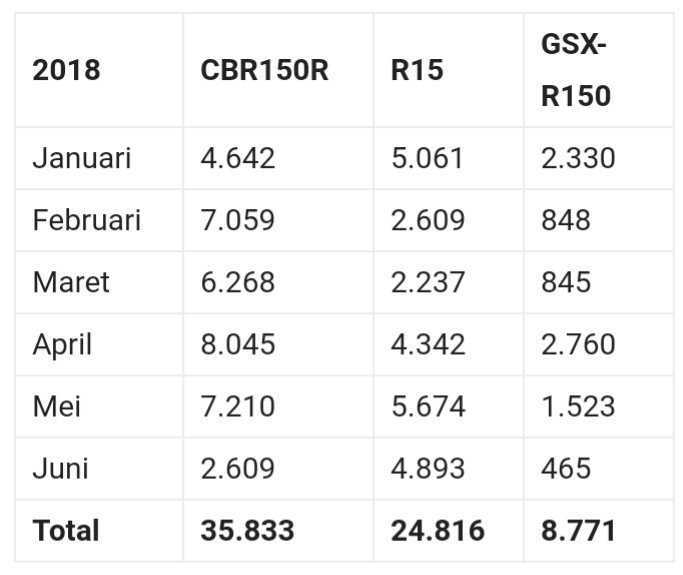Select GSX-R150 total 8.771

[578, 530]
